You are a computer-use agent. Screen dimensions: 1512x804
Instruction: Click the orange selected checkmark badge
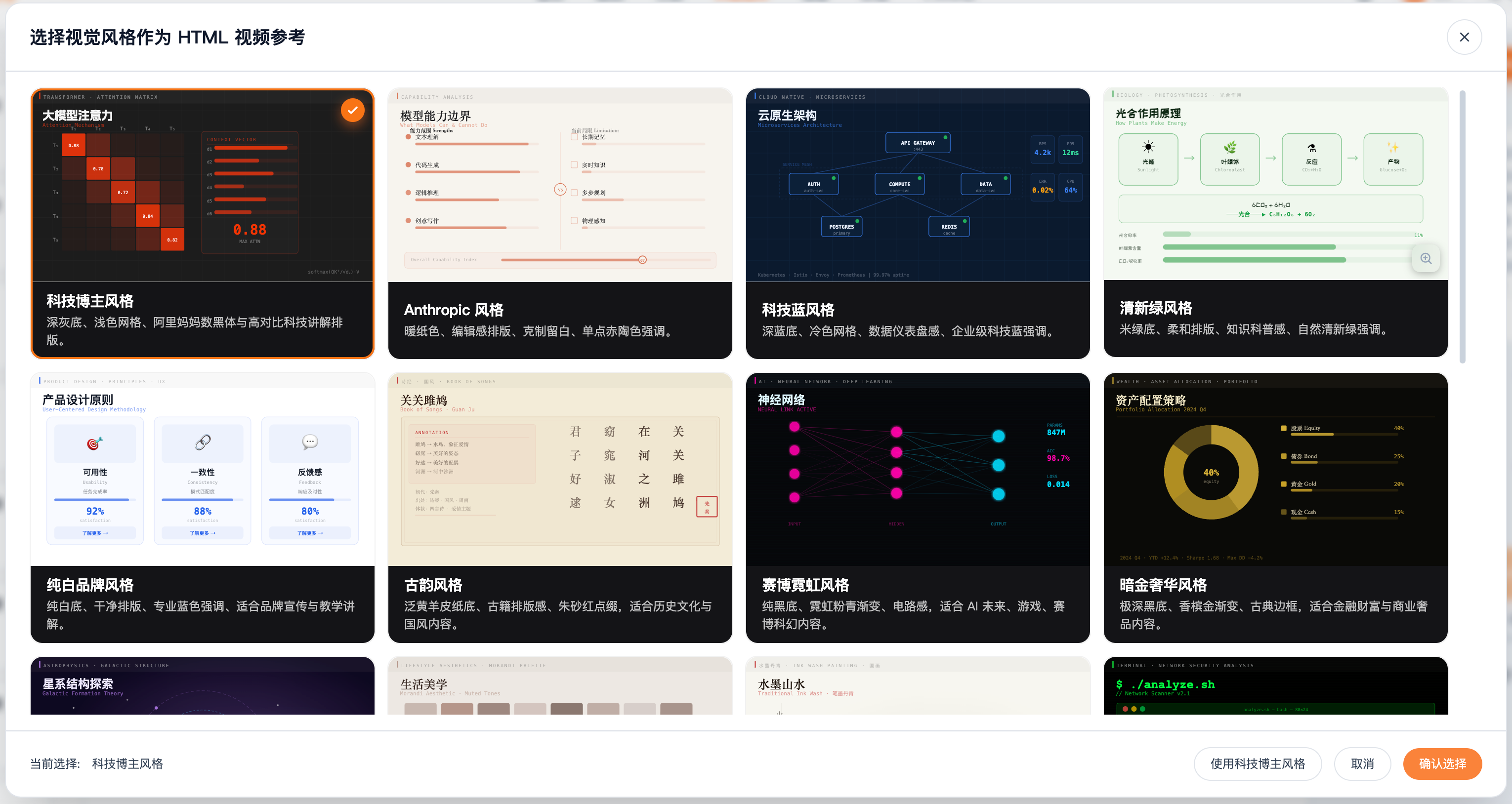(353, 110)
